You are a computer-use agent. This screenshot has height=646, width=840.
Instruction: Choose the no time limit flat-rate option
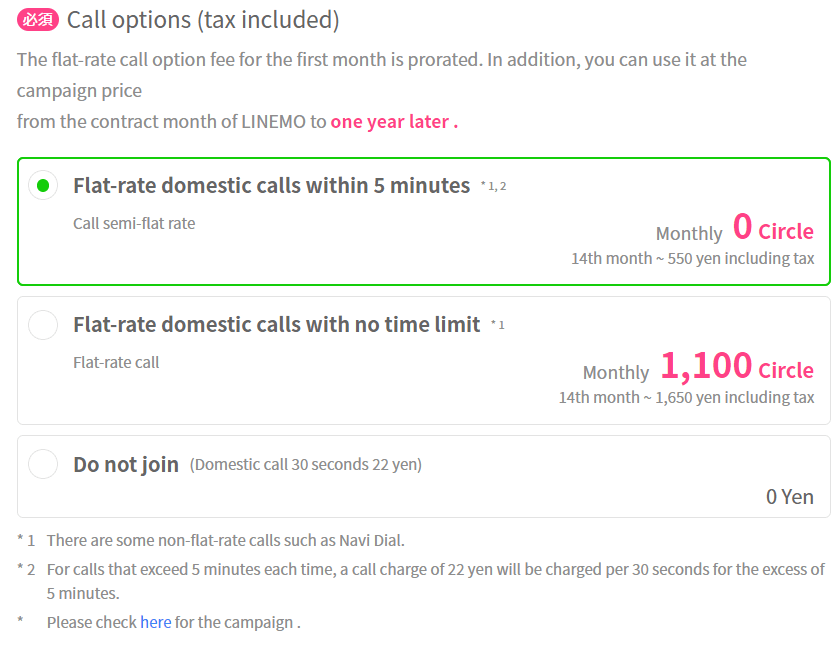point(44,324)
